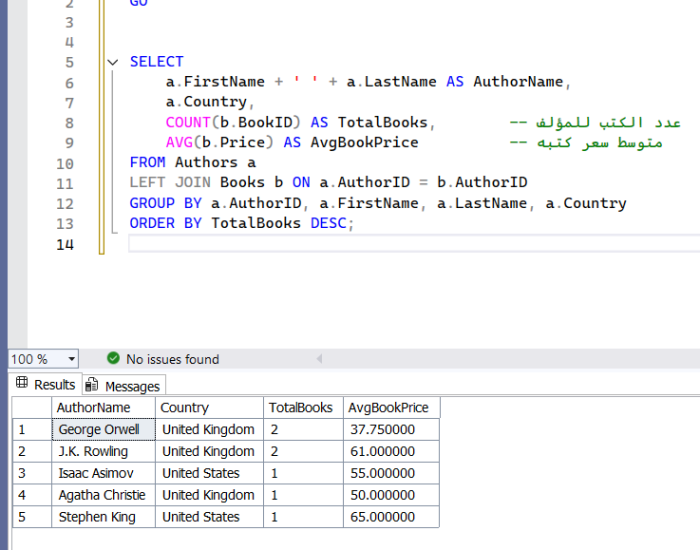Screen dimensions: 700x550
Task: Click the No issues found status text
Action: (x=172, y=359)
